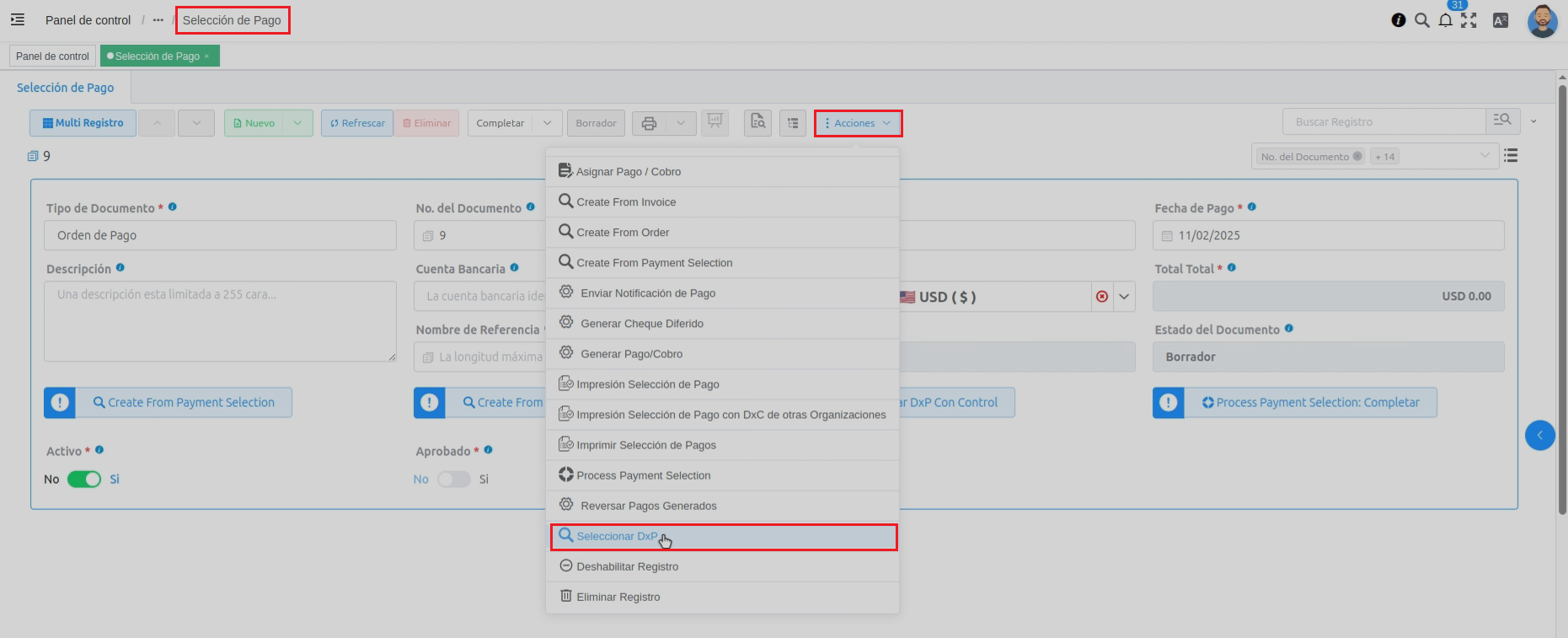
Task: Click the record zoom document-search icon
Action: (x=757, y=123)
